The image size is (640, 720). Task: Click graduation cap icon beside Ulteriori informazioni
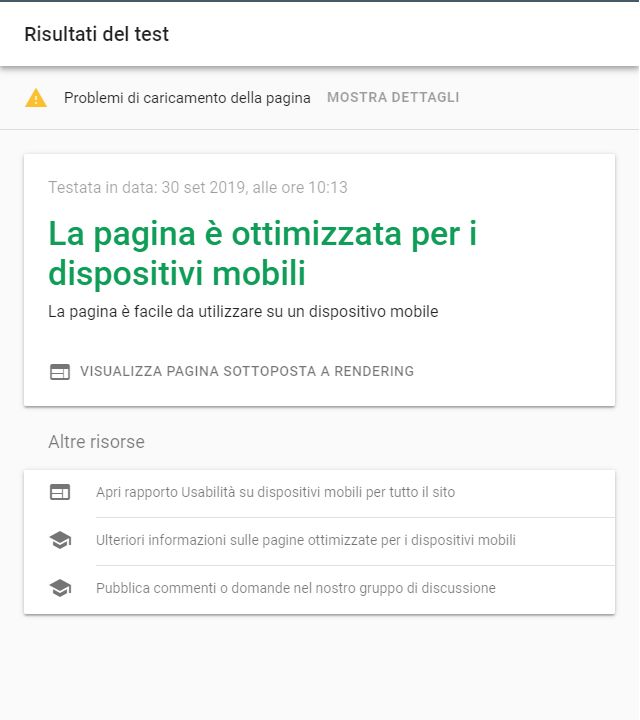tap(60, 540)
